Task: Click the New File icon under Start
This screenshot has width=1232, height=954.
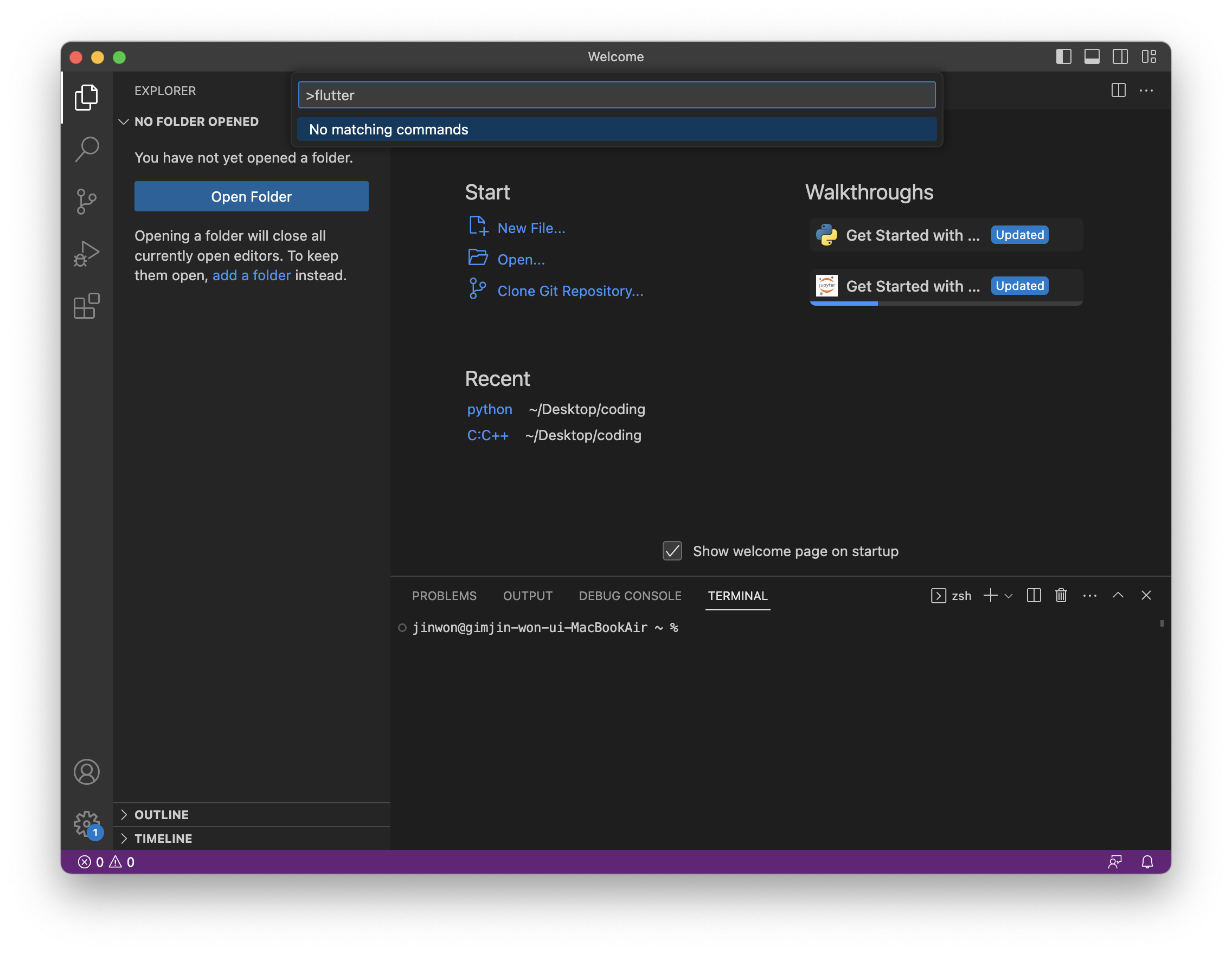Action: (x=478, y=226)
